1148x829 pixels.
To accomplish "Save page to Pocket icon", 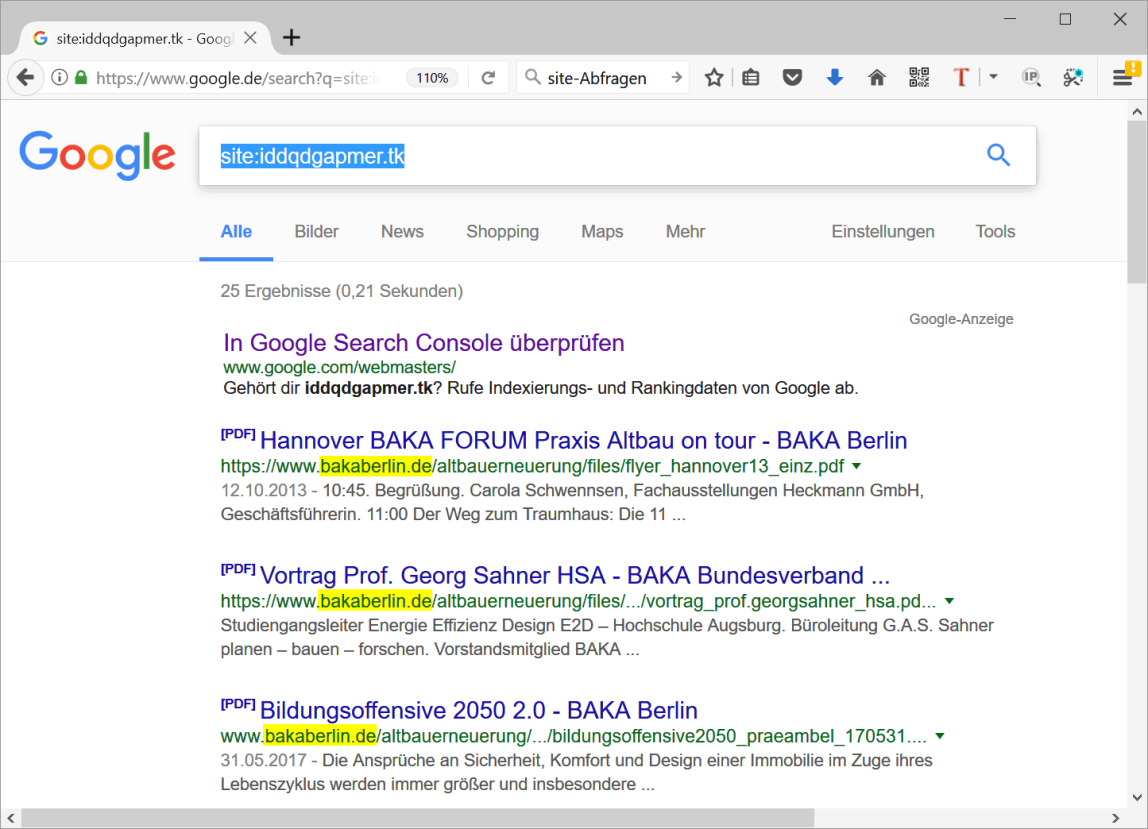I will (x=792, y=78).
